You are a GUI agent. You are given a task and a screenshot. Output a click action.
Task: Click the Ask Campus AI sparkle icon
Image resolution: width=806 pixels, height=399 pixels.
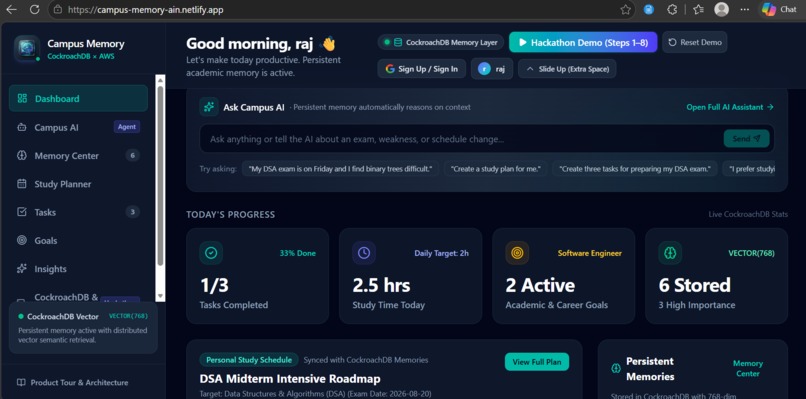pyautogui.click(x=209, y=107)
